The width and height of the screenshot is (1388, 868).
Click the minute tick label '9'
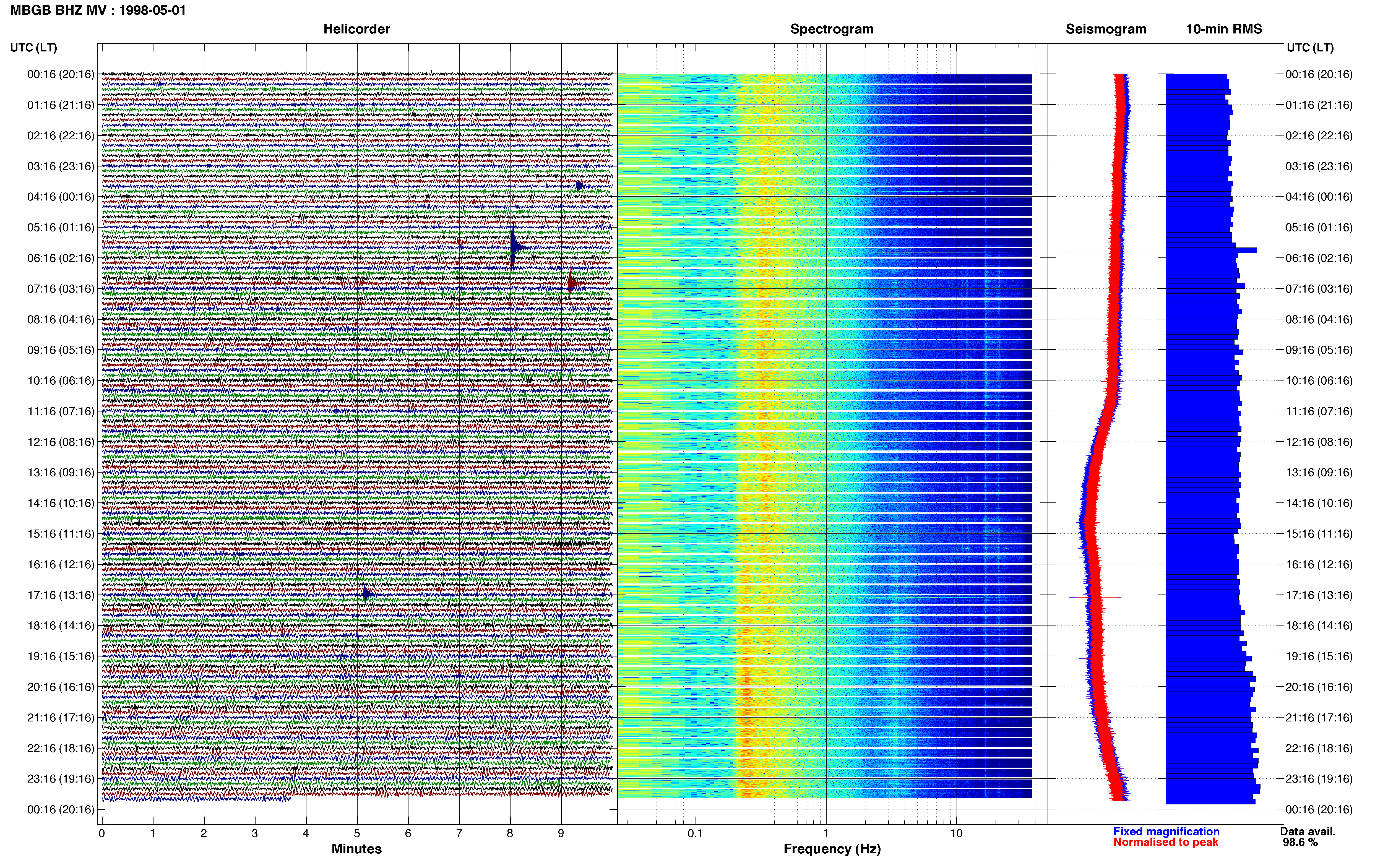[561, 833]
